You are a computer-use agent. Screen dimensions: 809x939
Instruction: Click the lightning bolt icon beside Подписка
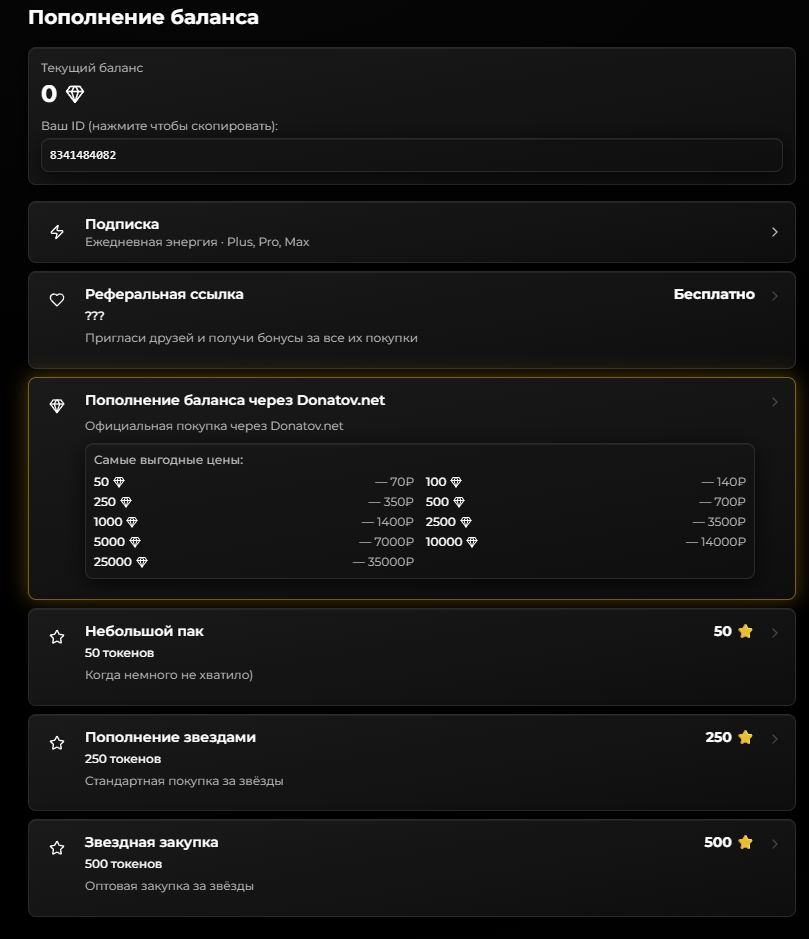(57, 232)
